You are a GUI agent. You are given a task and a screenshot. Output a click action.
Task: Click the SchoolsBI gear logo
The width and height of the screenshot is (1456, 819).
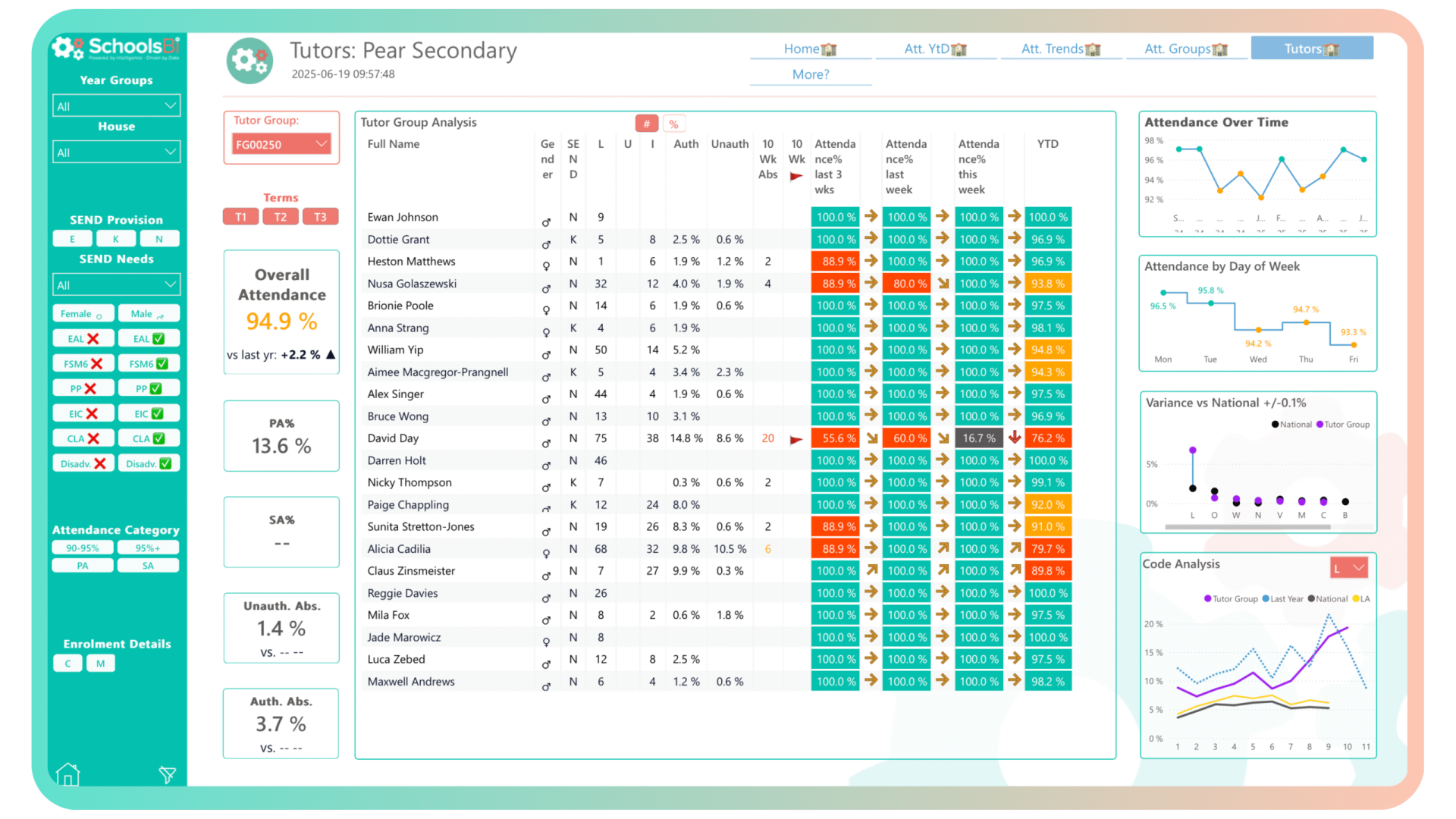coord(67,49)
